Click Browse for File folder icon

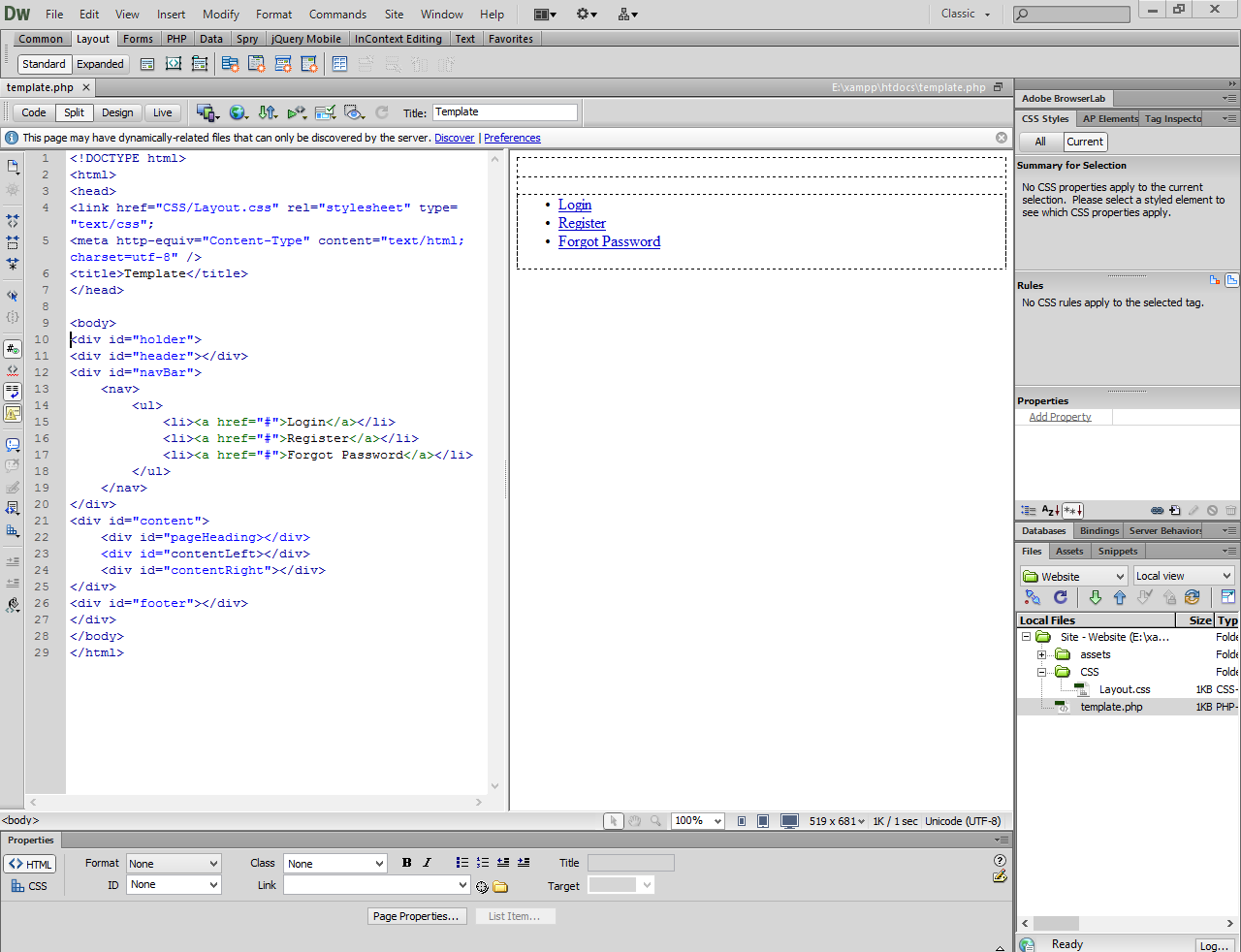500,886
